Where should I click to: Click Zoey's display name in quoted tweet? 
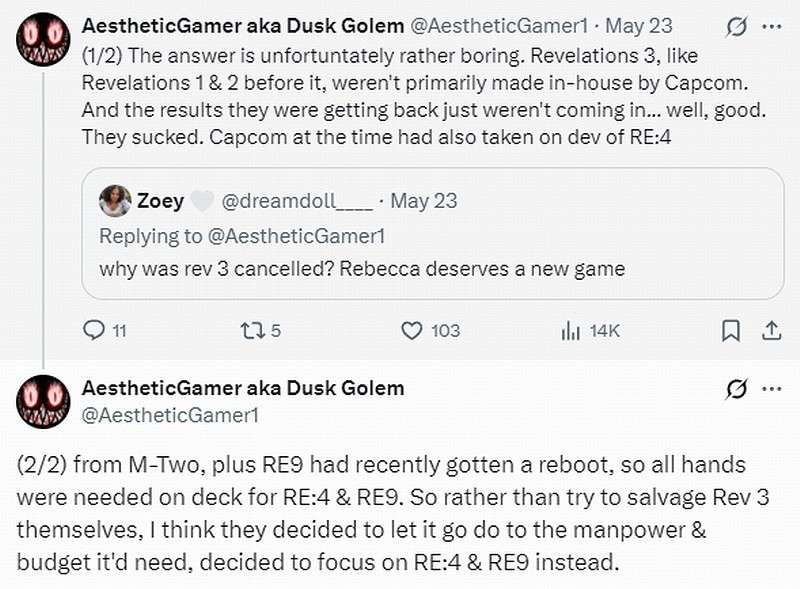click(x=160, y=201)
